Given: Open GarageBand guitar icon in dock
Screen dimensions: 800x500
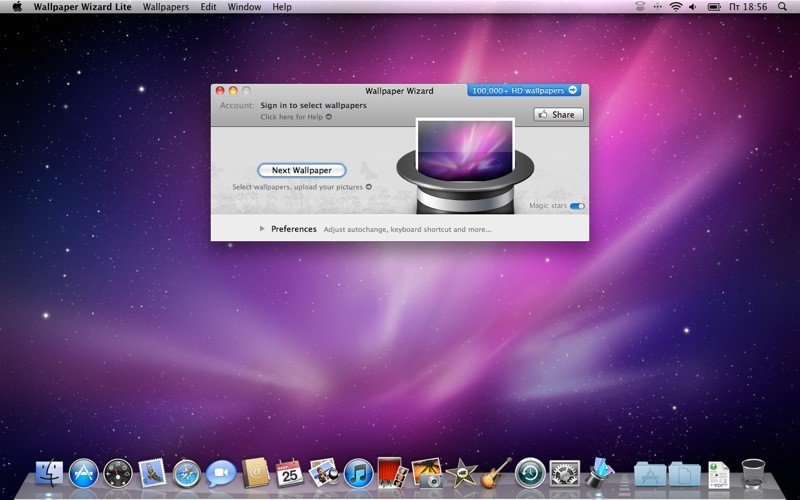Looking at the screenshot, I should click(496, 472).
